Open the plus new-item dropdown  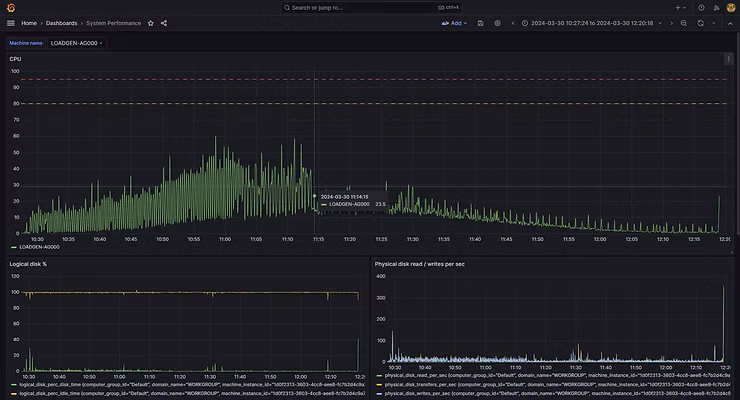[680, 8]
